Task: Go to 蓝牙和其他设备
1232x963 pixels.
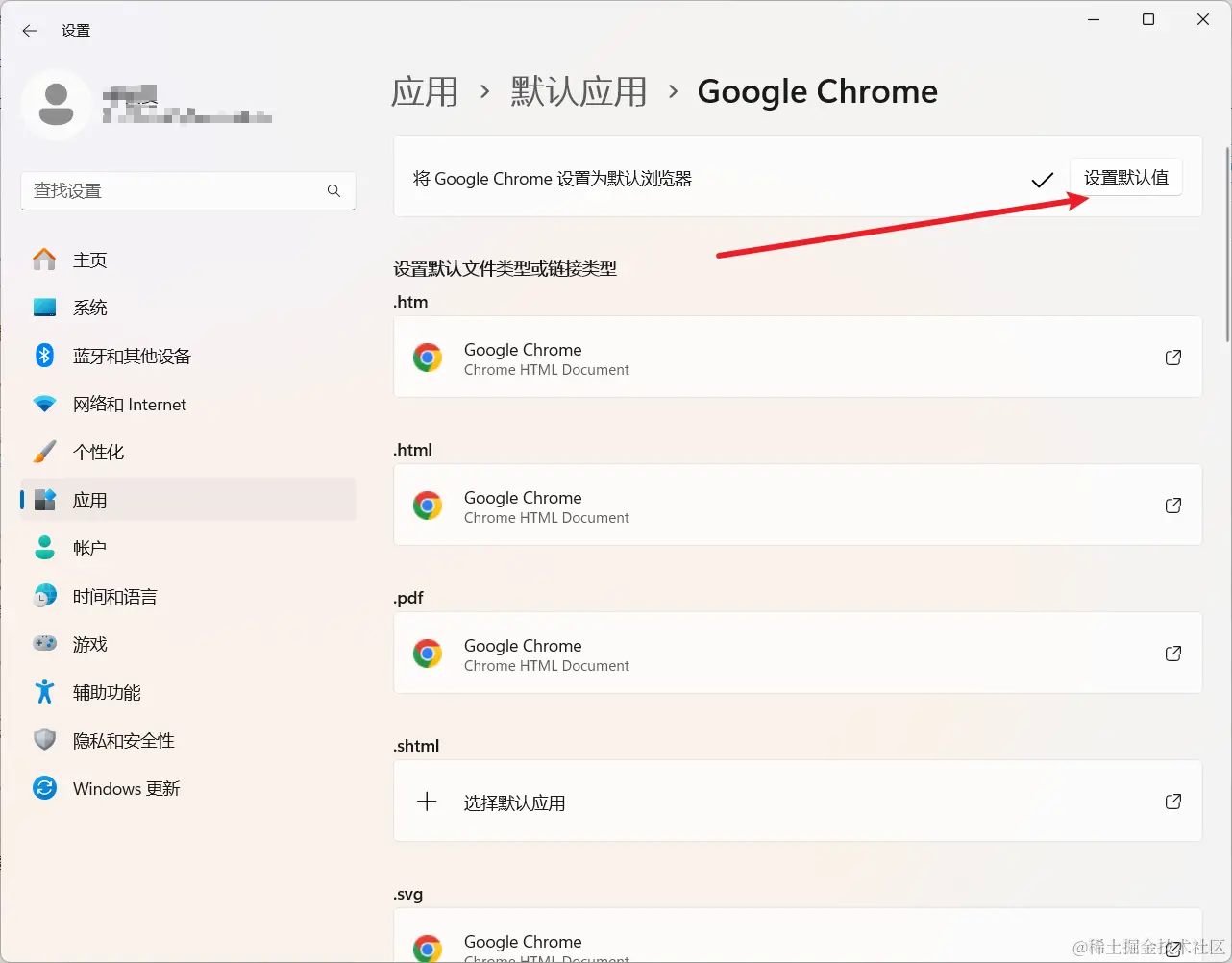Action: coord(188,356)
